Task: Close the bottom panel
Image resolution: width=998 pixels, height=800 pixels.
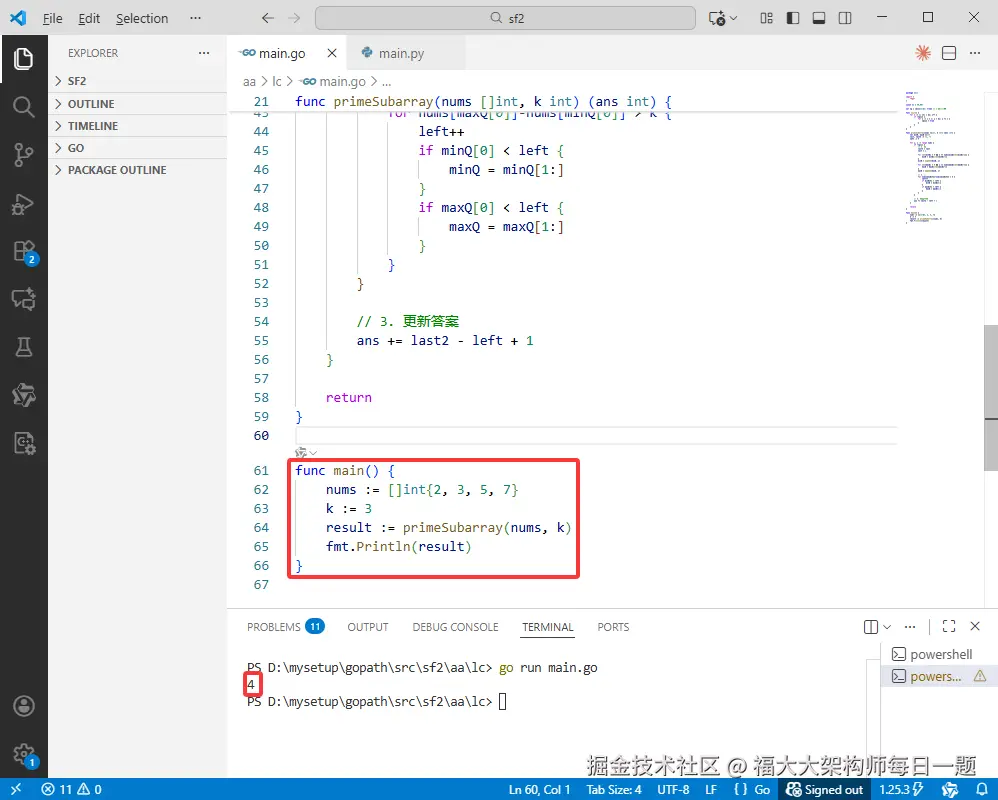Action: click(x=974, y=626)
